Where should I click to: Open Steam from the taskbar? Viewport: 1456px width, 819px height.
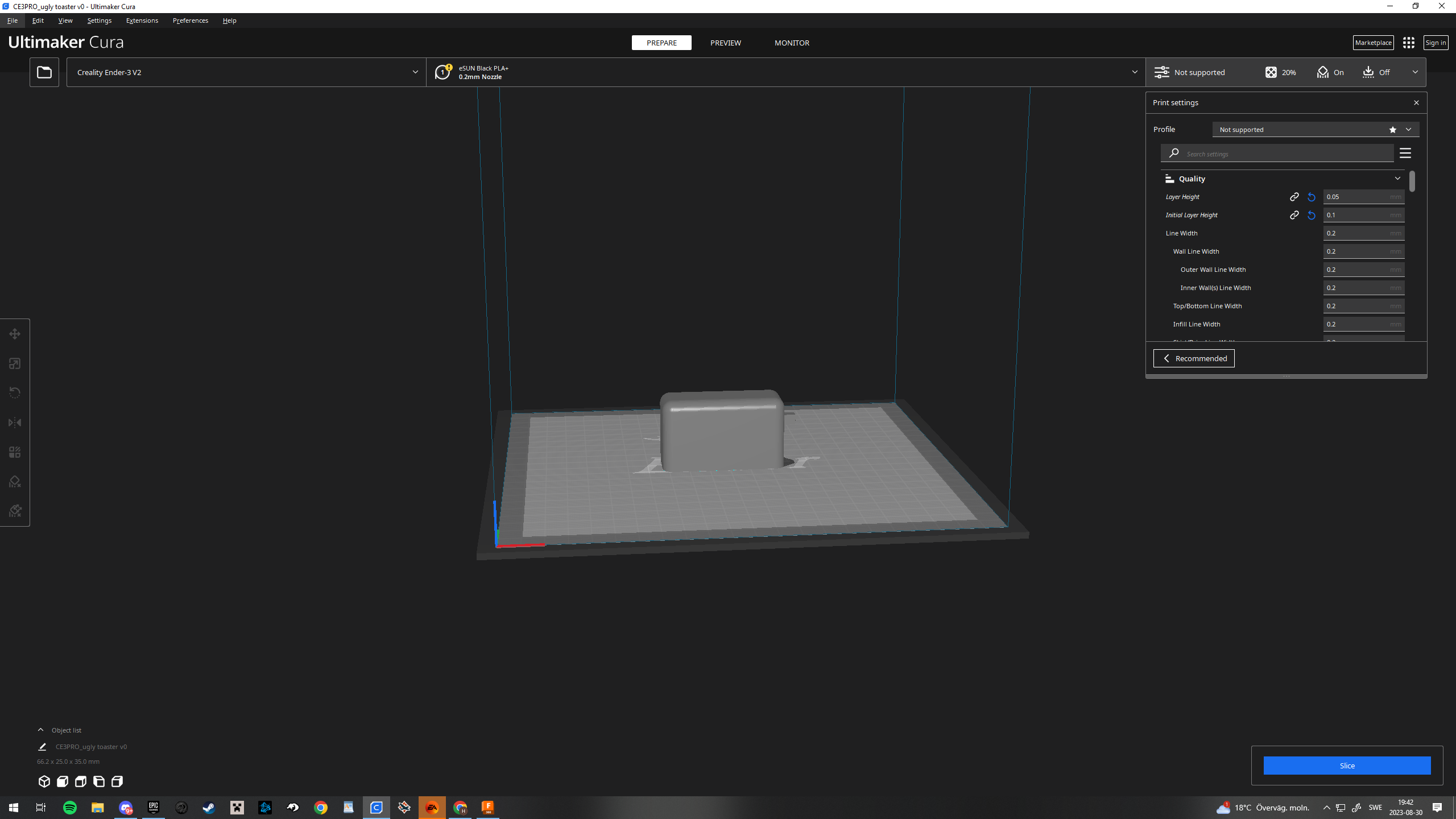coord(209,808)
